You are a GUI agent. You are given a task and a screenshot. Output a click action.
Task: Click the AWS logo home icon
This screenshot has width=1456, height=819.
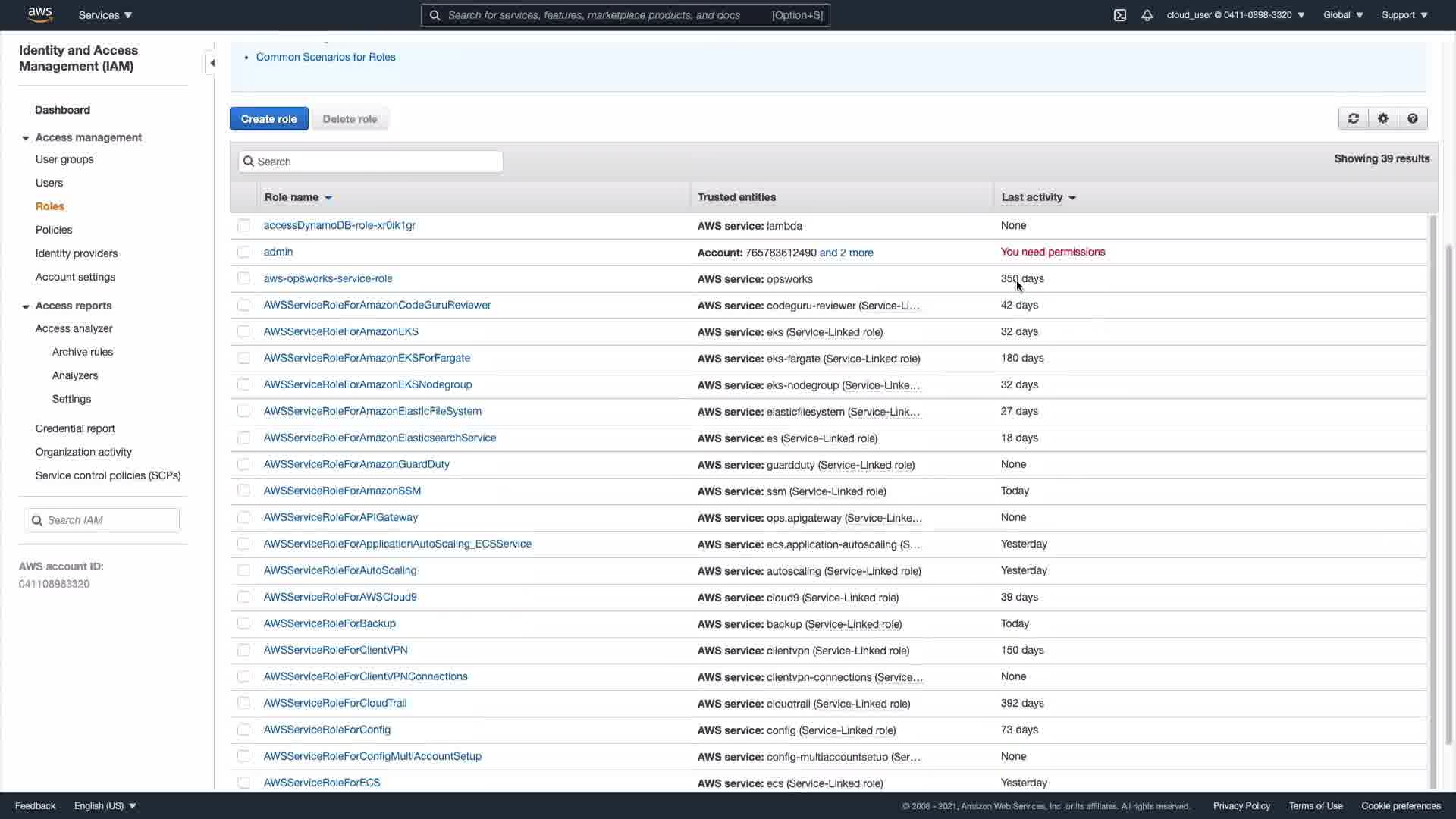tap(40, 14)
